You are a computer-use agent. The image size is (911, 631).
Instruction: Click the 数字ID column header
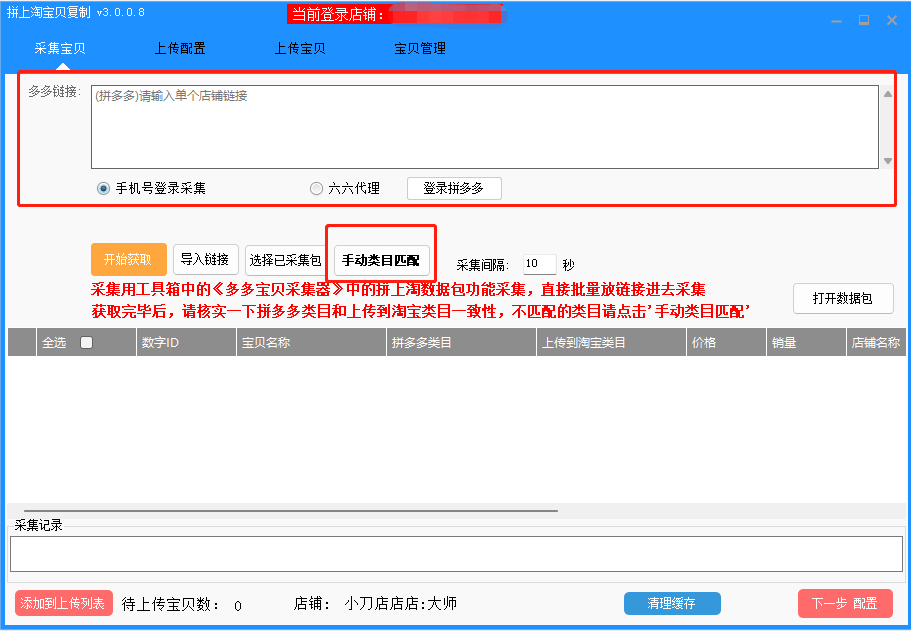(186, 343)
